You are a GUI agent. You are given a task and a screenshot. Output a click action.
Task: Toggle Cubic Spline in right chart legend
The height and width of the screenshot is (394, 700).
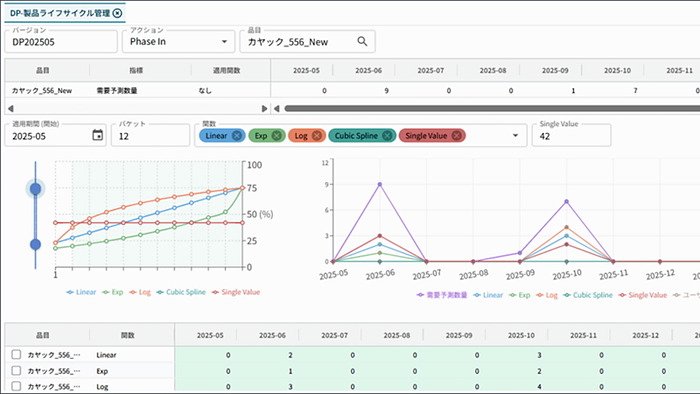click(588, 295)
